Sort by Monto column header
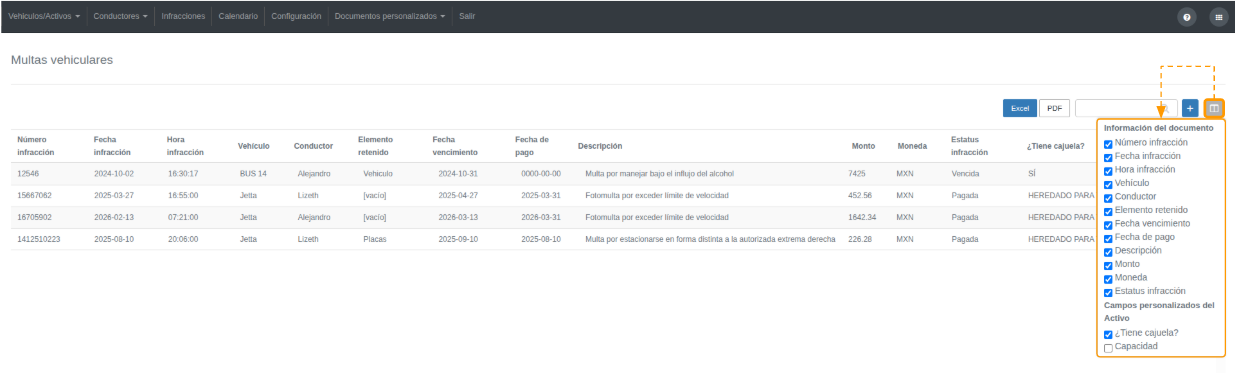Screen dimensions: 1235x373 [x=863, y=146]
